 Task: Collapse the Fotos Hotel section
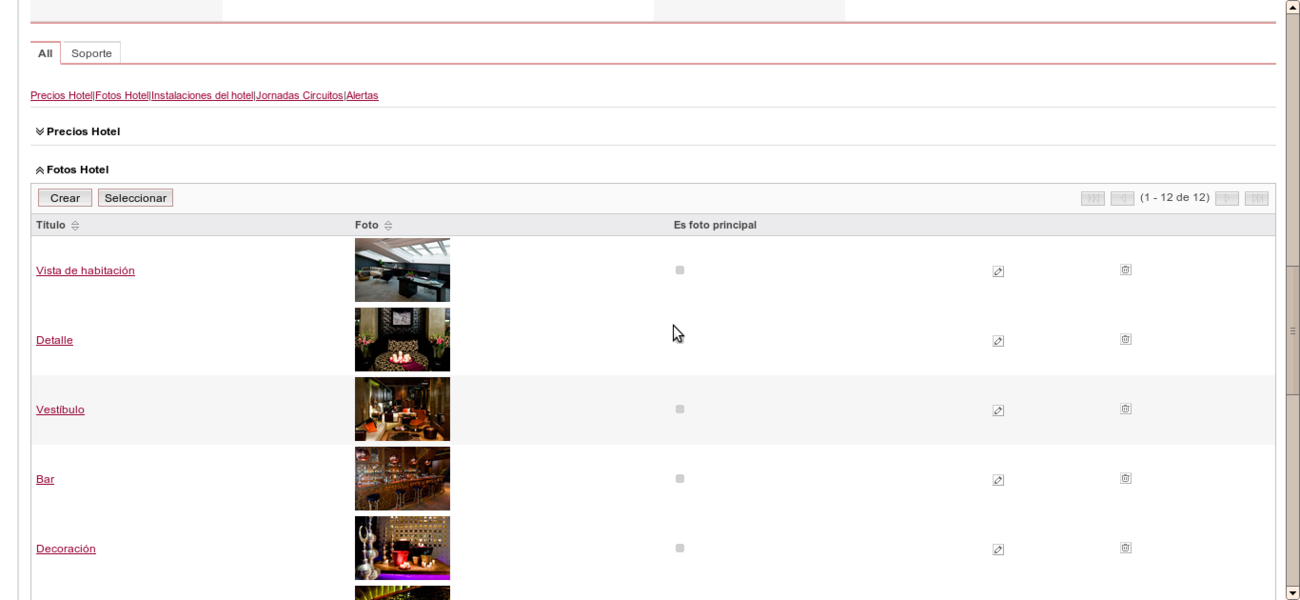click(40, 170)
